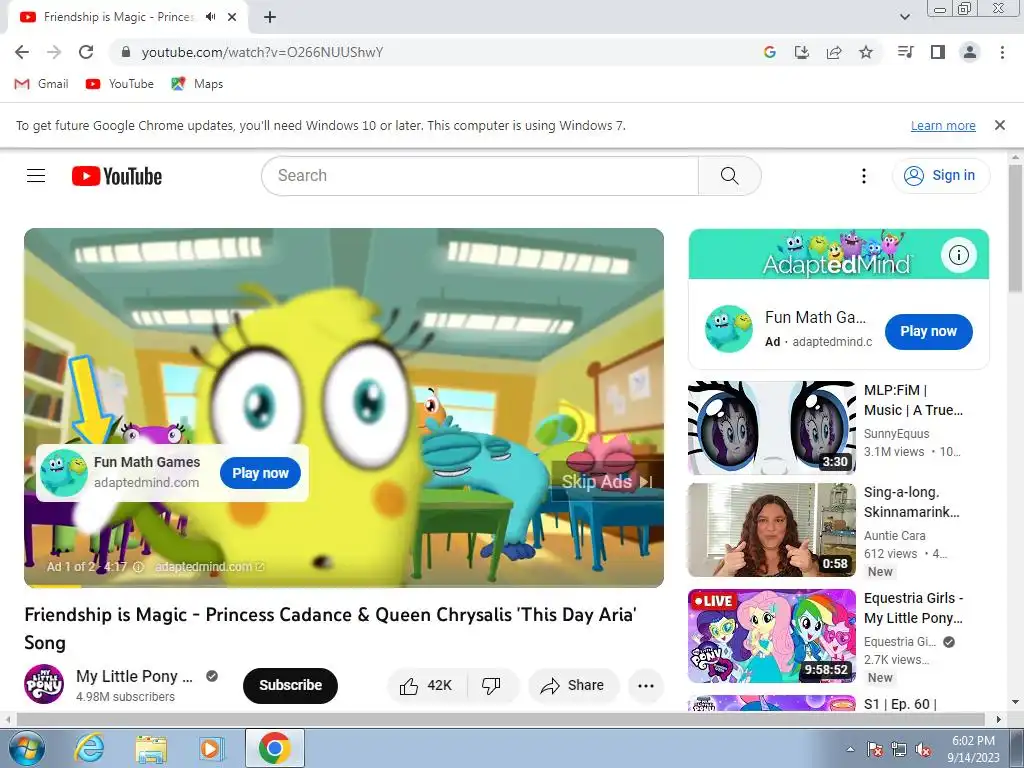Open Windows Explorer folder on taskbar
This screenshot has width=1024, height=768.
151,748
